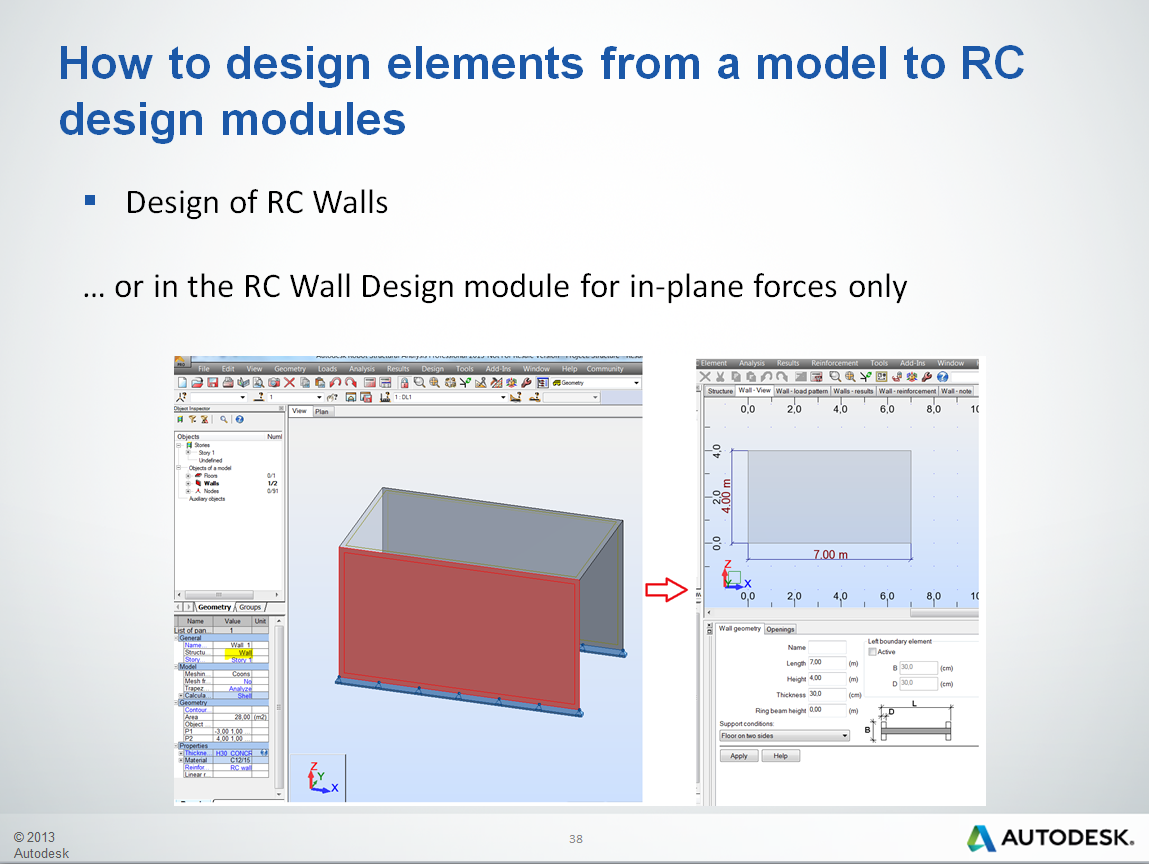Viewport: 1149px width, 864px height.
Task: Click the Object Inspector search magnifier icon
Action: 223,420
